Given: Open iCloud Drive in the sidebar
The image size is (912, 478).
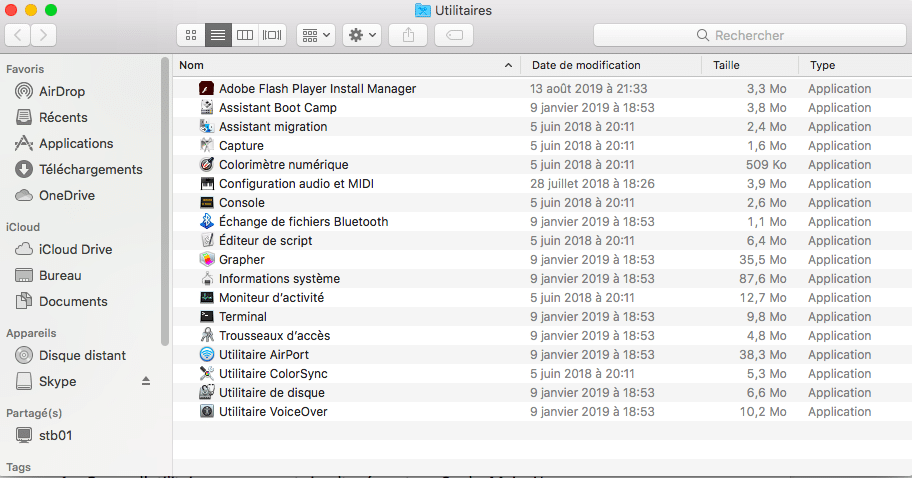Looking at the screenshot, I should (x=63, y=249).
